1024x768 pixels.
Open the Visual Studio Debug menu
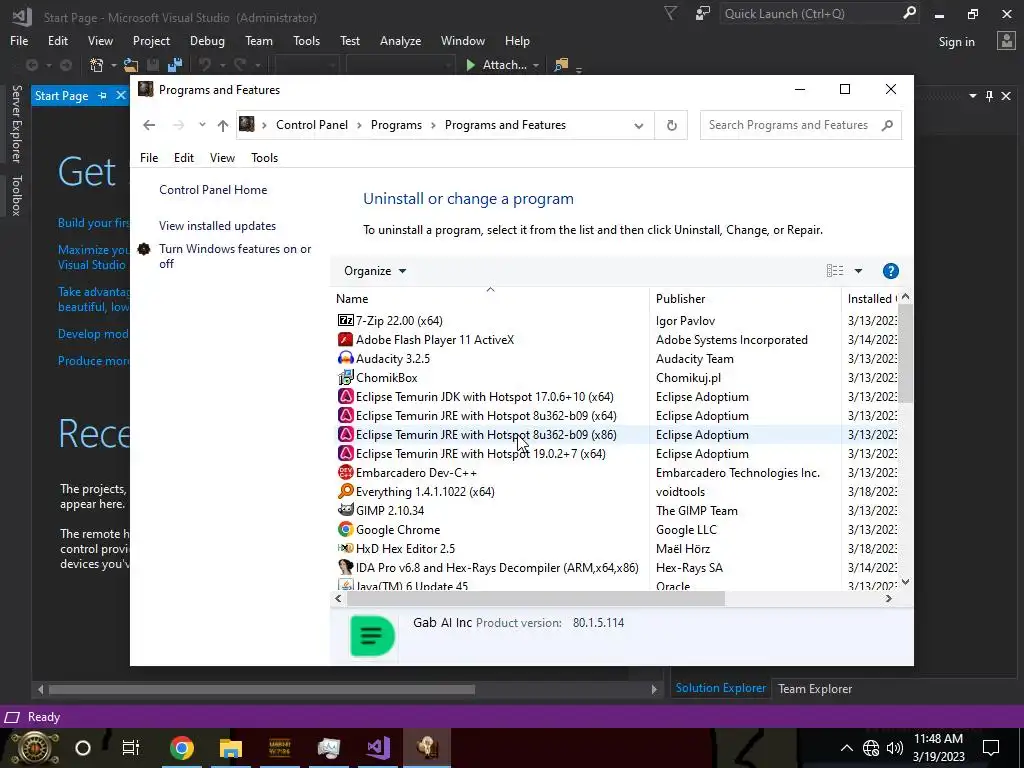207,40
